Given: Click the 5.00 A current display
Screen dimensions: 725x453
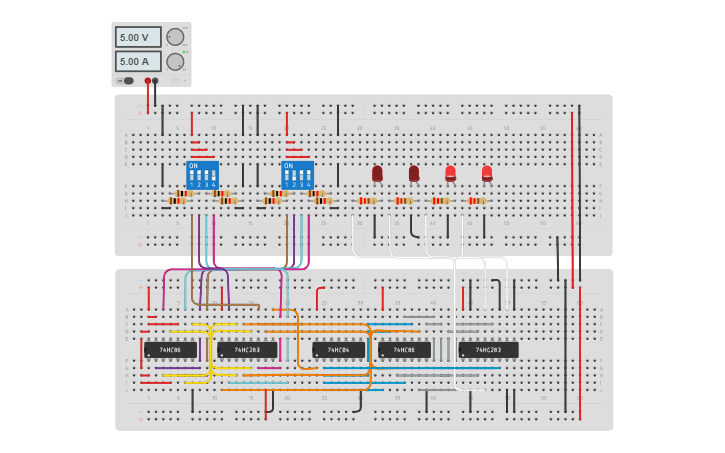Looking at the screenshot, I should (137, 62).
